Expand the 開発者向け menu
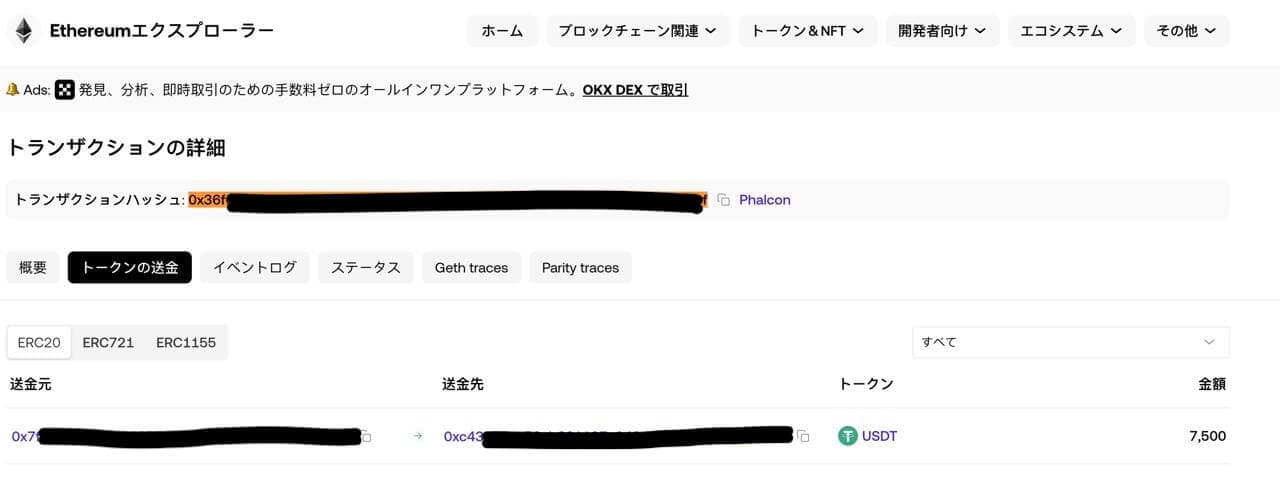Viewport: 1280px width, 497px height. (943, 31)
